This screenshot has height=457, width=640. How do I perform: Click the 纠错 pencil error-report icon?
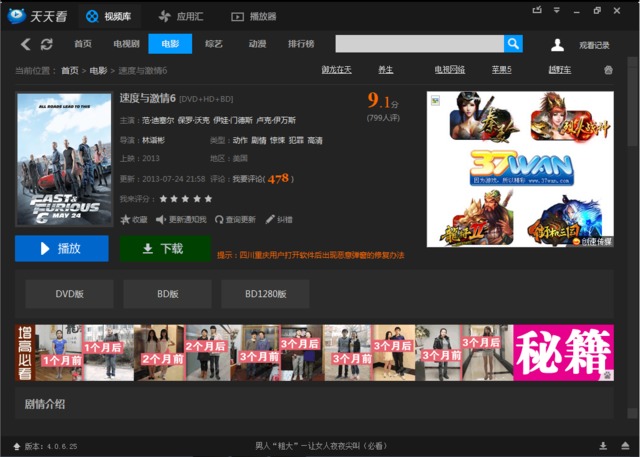(269, 219)
